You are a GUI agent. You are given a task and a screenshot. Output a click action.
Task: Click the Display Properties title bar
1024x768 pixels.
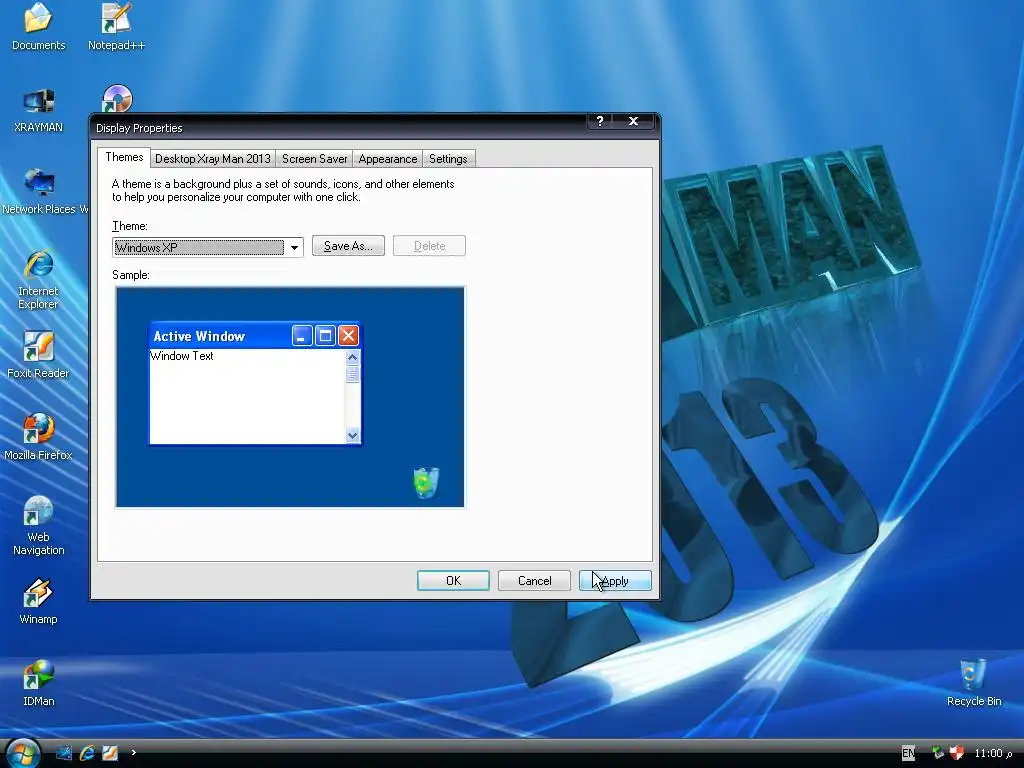[340, 127]
